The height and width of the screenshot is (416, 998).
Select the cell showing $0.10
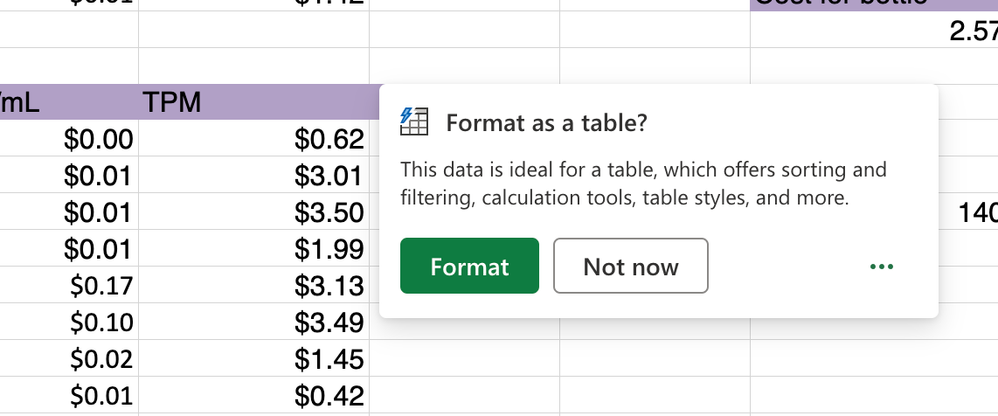tap(70, 322)
